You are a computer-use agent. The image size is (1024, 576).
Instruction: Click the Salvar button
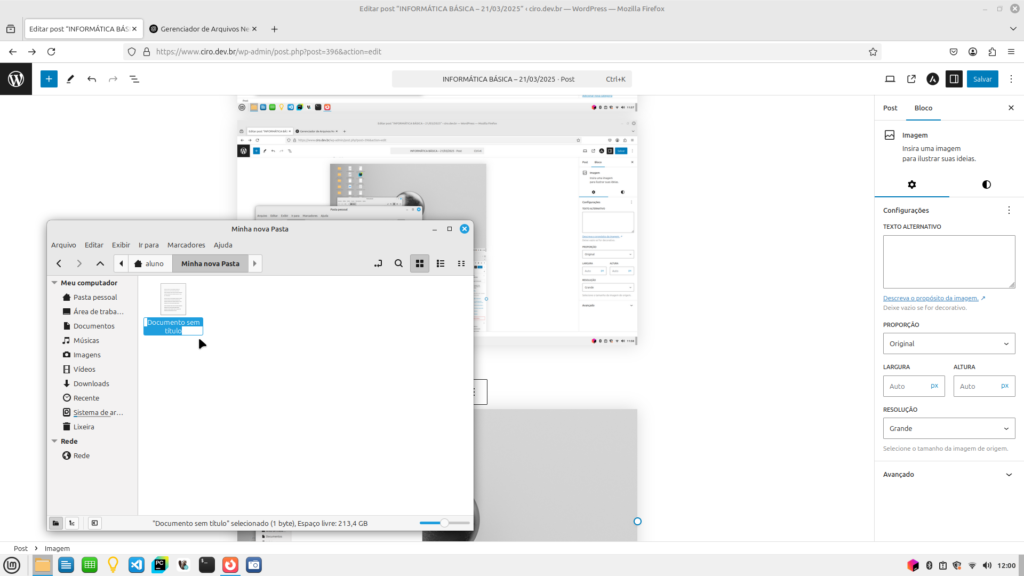pos(982,78)
